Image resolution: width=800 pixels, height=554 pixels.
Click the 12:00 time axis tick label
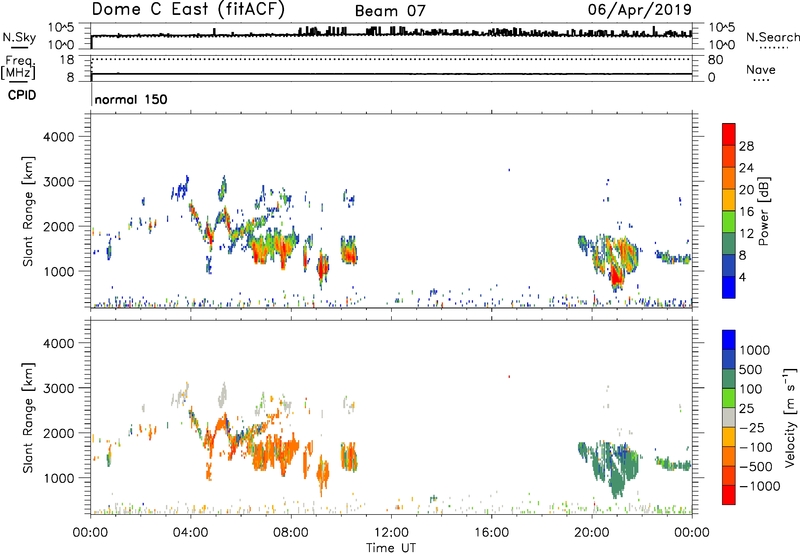(391, 533)
